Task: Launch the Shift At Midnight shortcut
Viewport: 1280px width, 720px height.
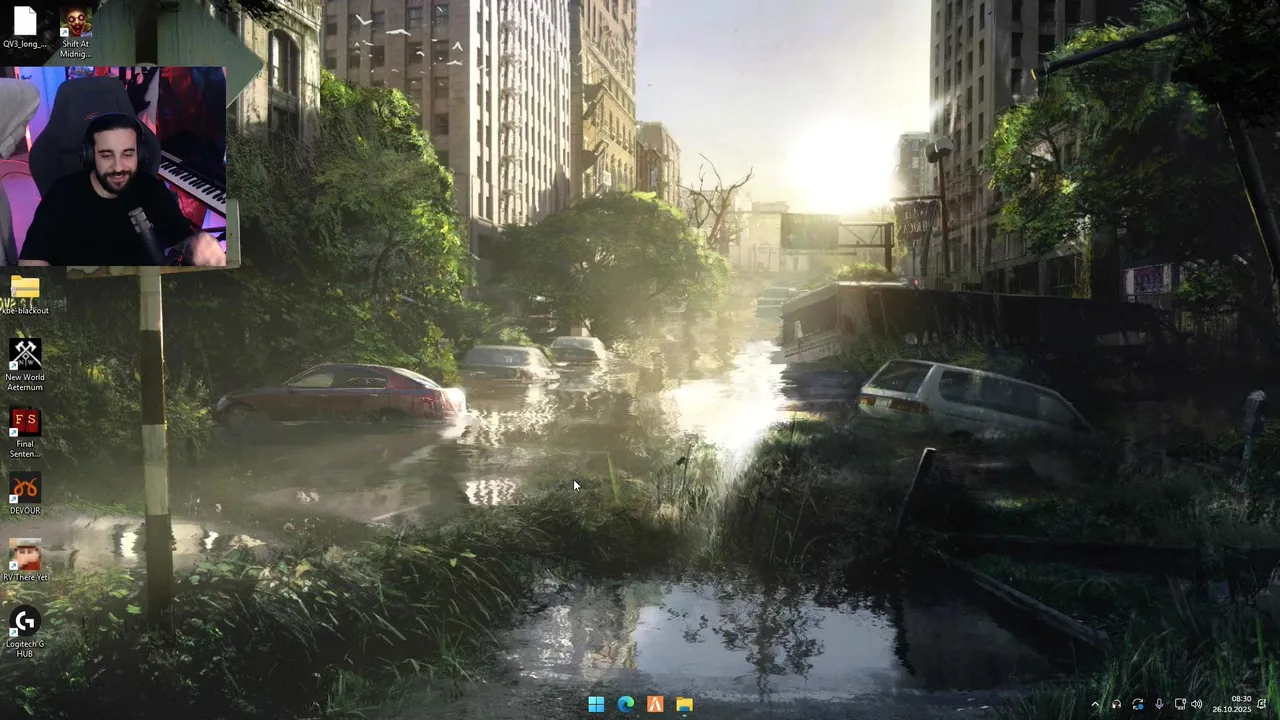Action: pyautogui.click(x=76, y=32)
